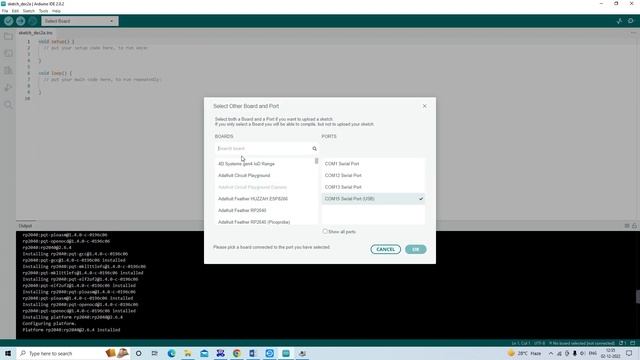The height and width of the screenshot is (360, 640).
Task: Select Adafruit Feather RP2040 board
Action: coord(242,211)
